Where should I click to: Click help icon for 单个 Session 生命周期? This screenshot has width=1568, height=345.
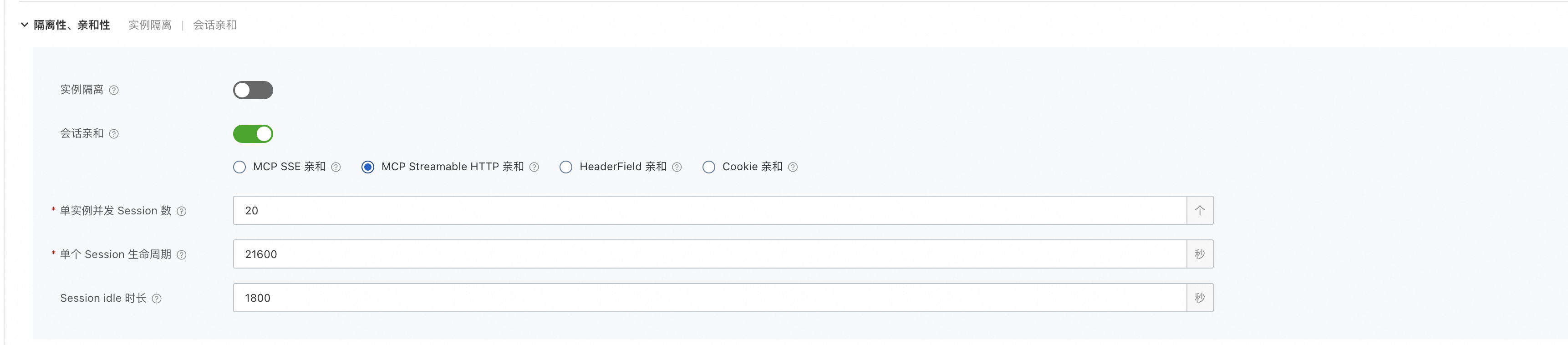click(x=181, y=255)
